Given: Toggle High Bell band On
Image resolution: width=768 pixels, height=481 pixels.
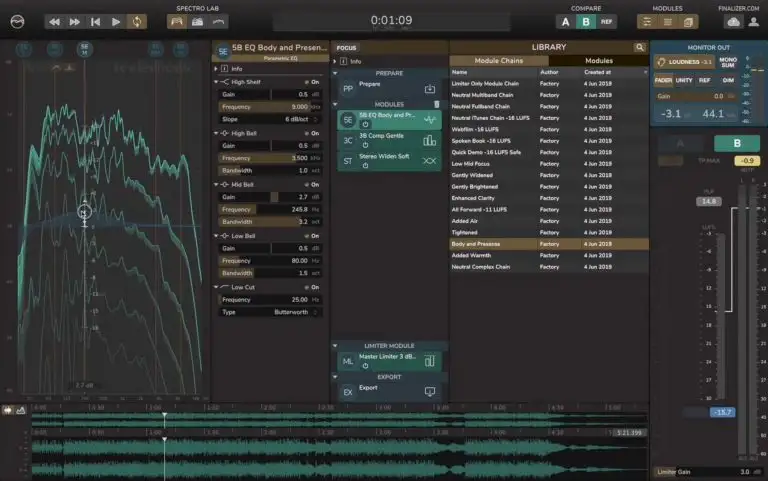Looking at the screenshot, I should [312, 133].
